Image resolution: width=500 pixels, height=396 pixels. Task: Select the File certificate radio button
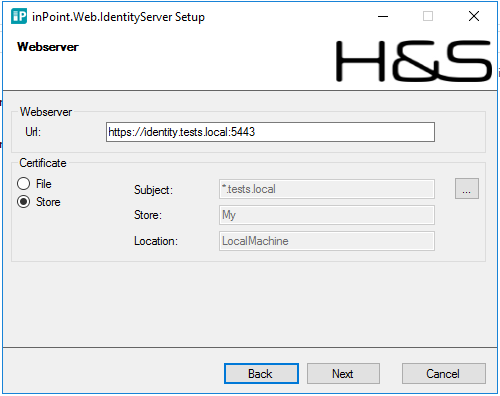[23, 183]
